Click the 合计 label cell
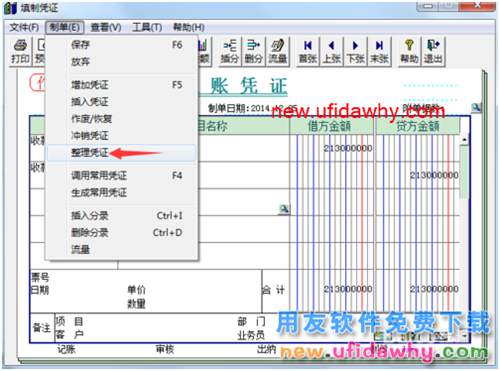 [273, 290]
